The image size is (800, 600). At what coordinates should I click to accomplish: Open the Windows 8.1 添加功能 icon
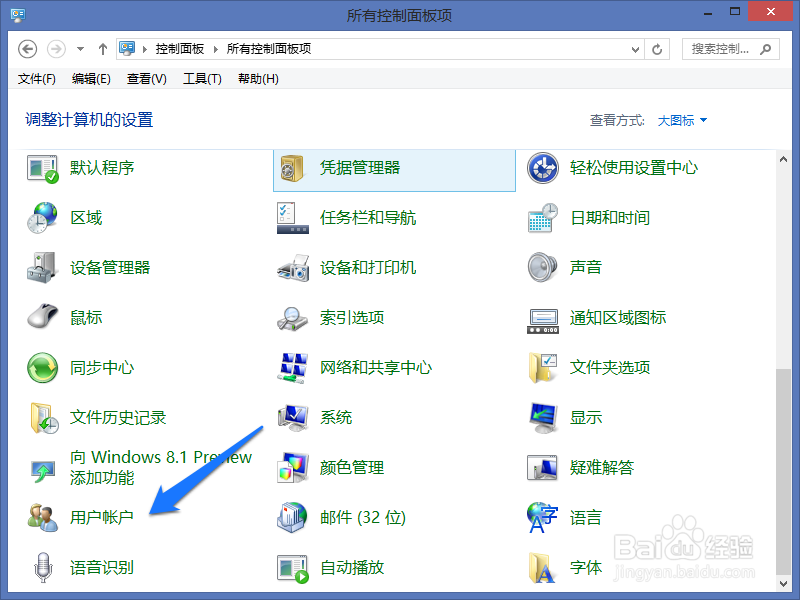pyautogui.click(x=42, y=470)
